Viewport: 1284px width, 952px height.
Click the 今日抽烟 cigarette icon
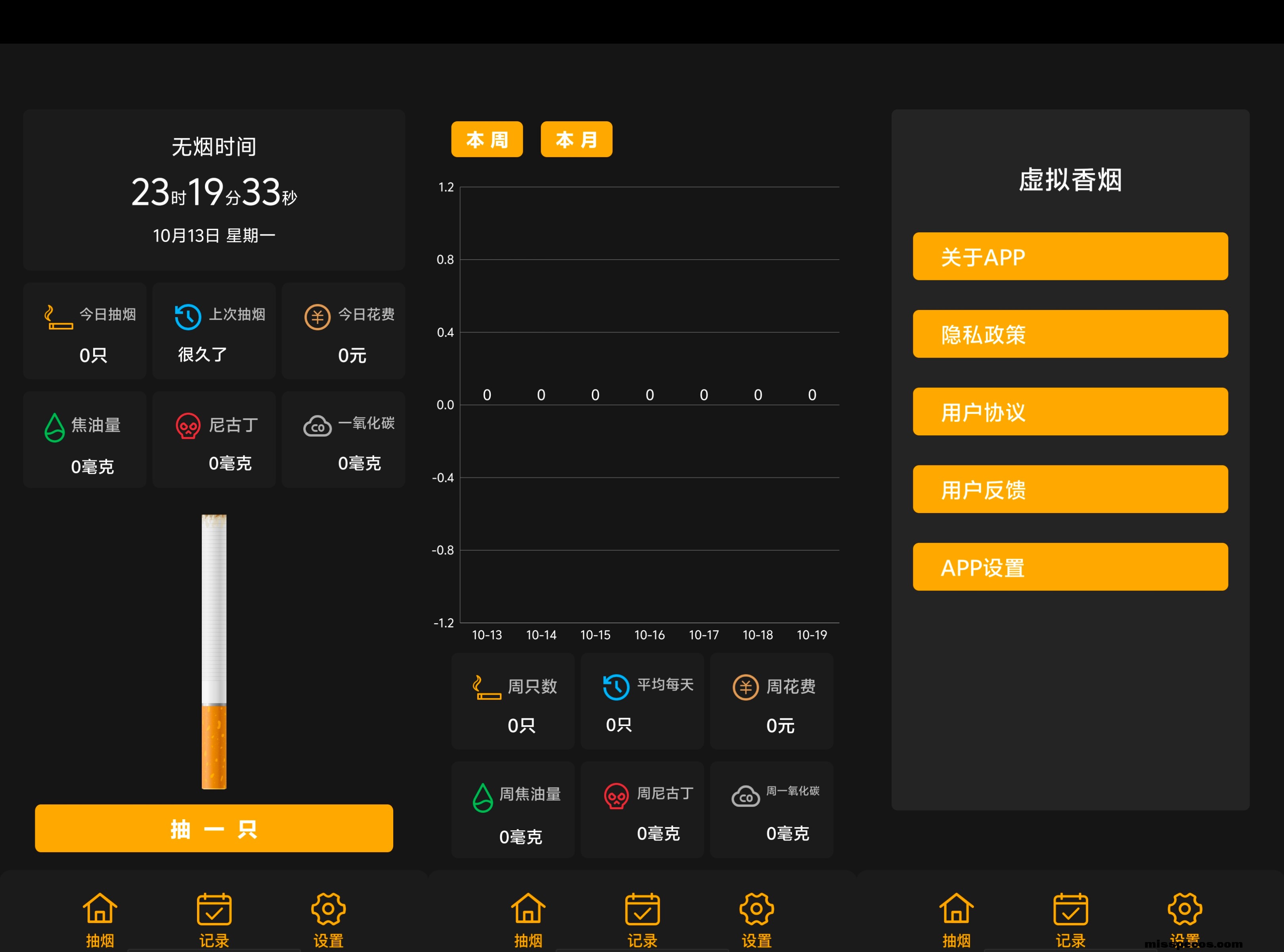(58, 317)
